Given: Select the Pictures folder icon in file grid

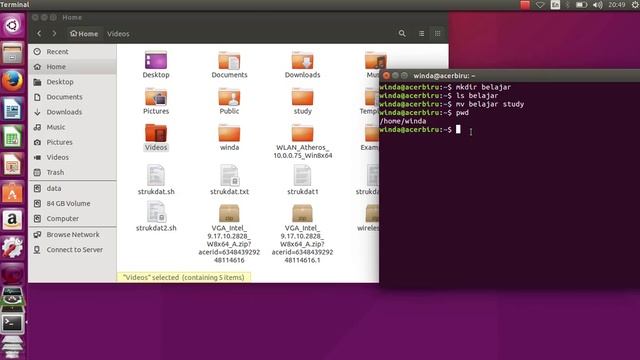Looking at the screenshot, I should tap(156, 97).
